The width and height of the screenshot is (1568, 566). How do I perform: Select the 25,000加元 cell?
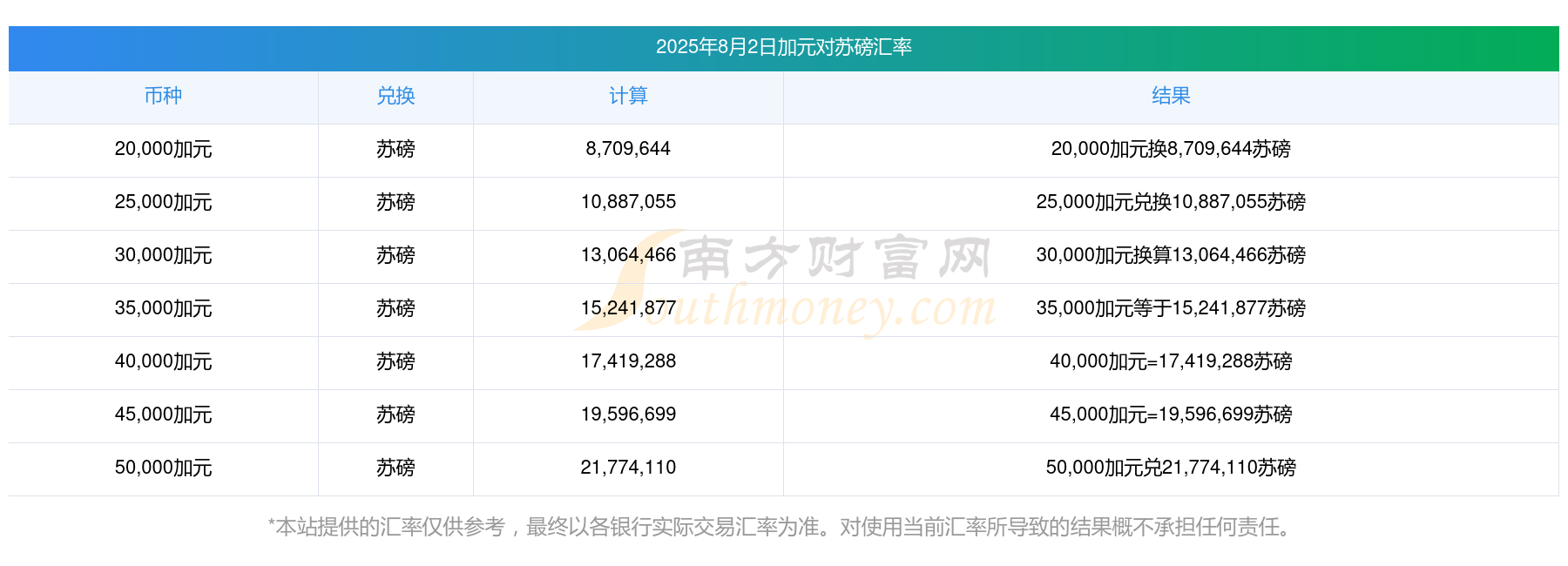pos(163,202)
